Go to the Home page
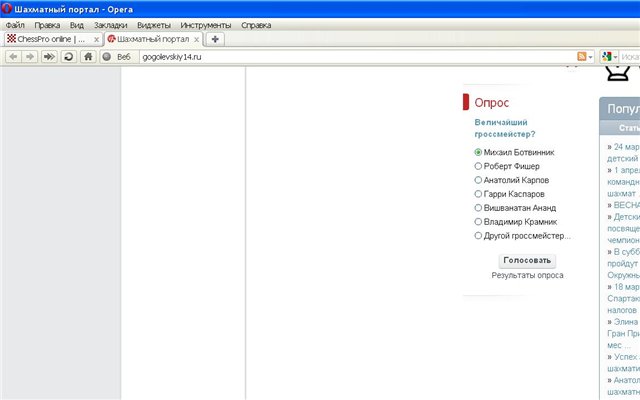 pyautogui.click(x=88, y=57)
